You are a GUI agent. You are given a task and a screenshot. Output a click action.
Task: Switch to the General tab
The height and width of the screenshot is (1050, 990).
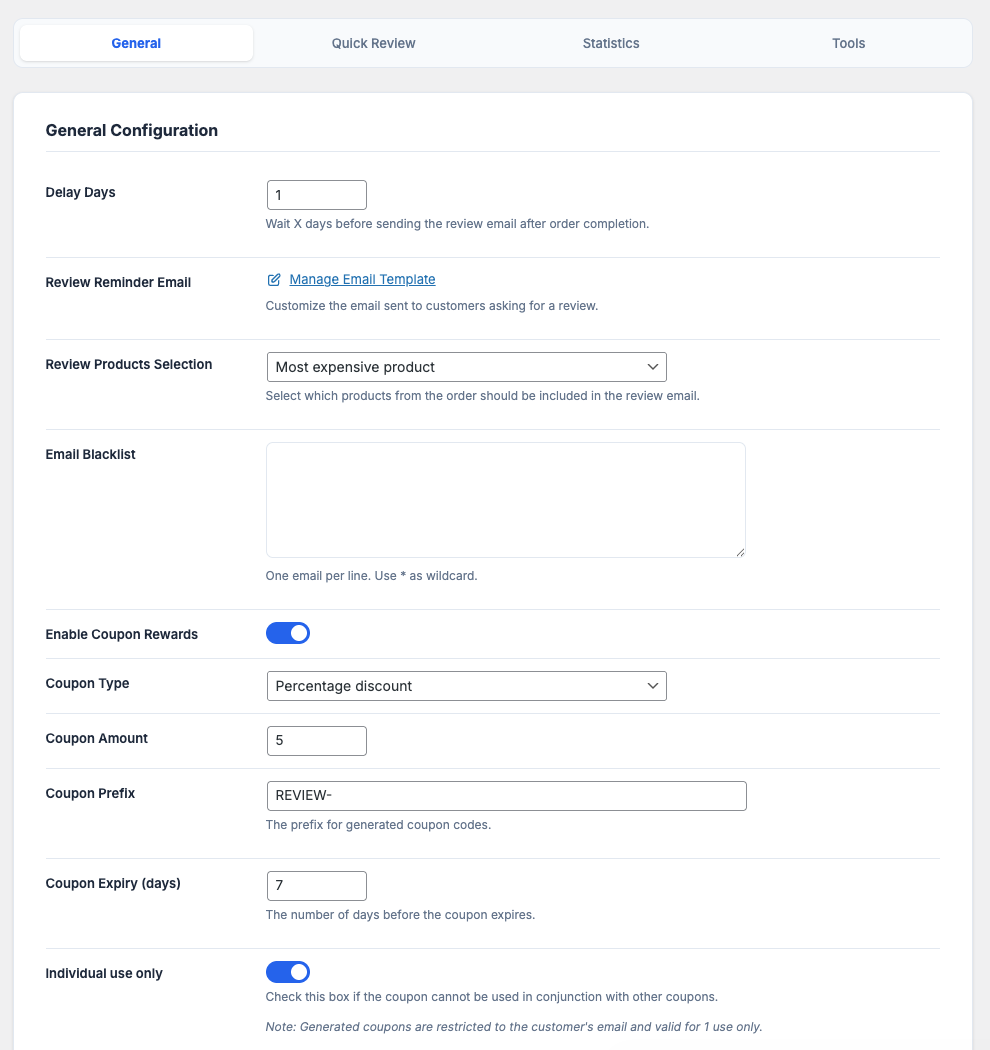pyautogui.click(x=136, y=43)
